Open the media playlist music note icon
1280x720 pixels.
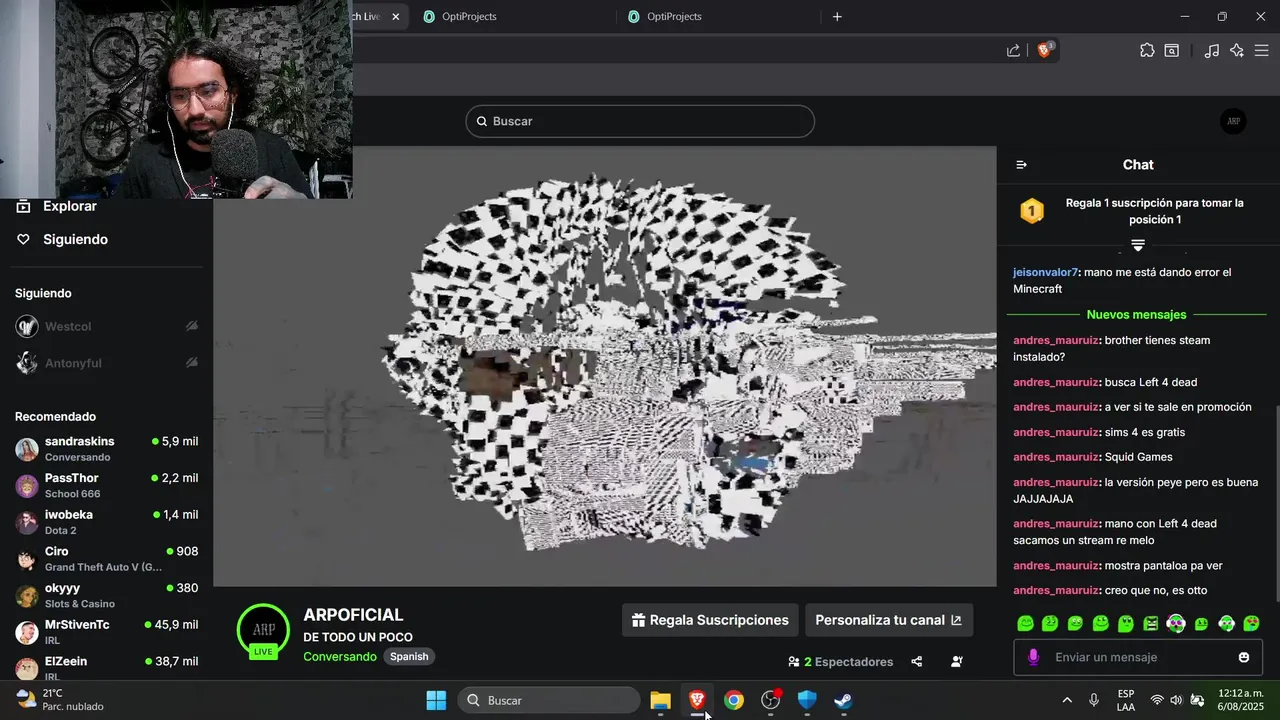point(1212,50)
